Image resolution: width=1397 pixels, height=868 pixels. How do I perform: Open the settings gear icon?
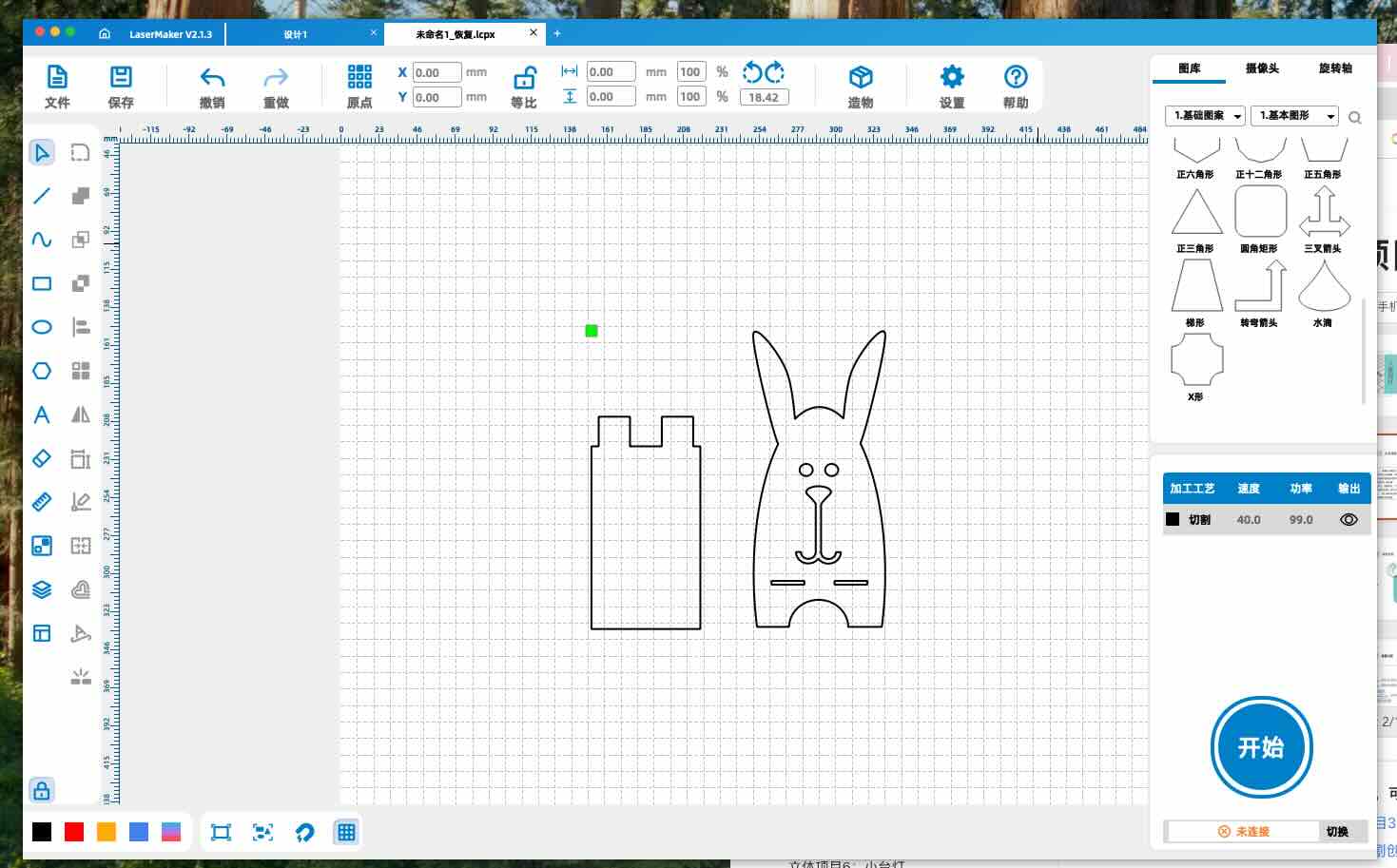951,78
